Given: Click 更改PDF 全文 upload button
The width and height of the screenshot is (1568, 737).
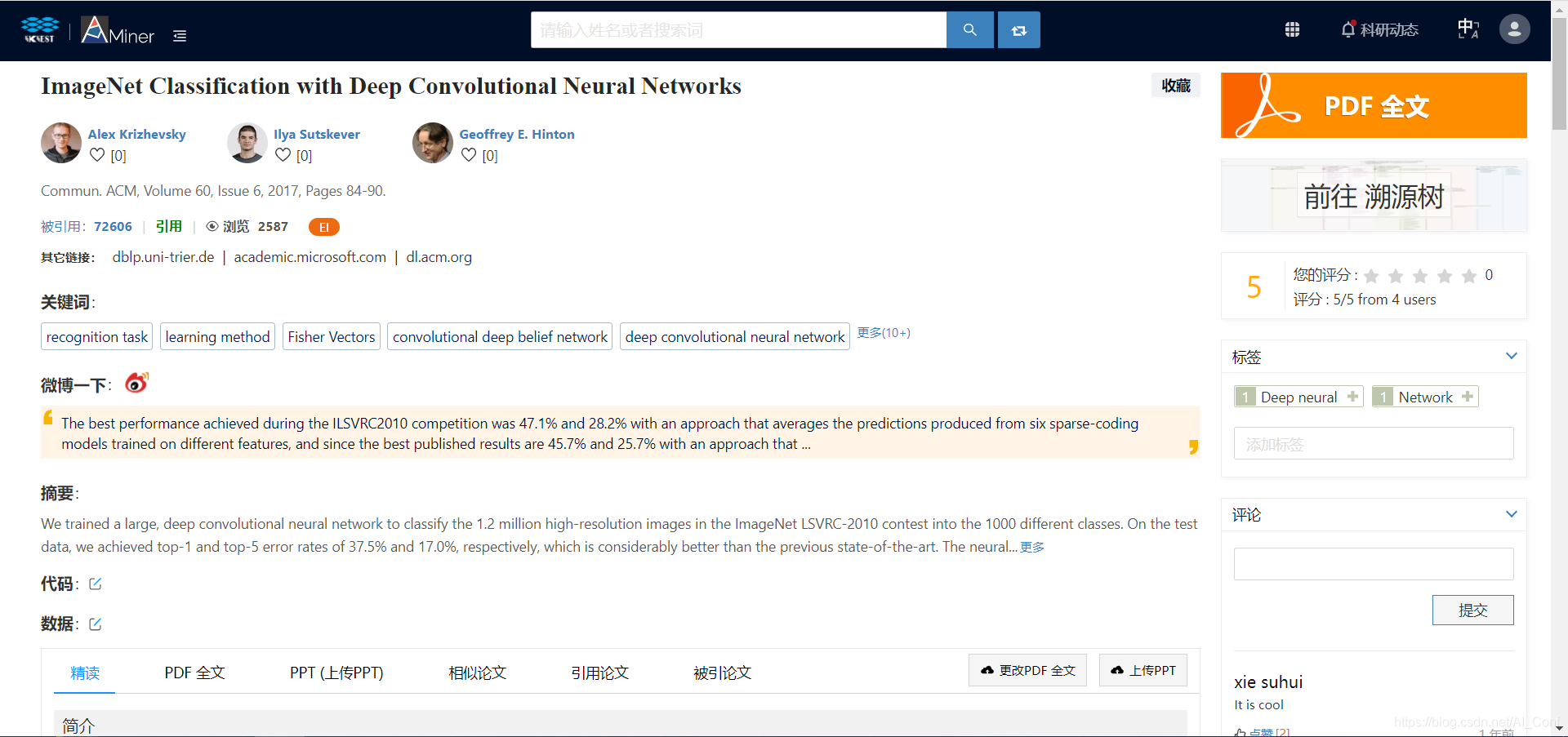Looking at the screenshot, I should pyautogui.click(x=1027, y=670).
